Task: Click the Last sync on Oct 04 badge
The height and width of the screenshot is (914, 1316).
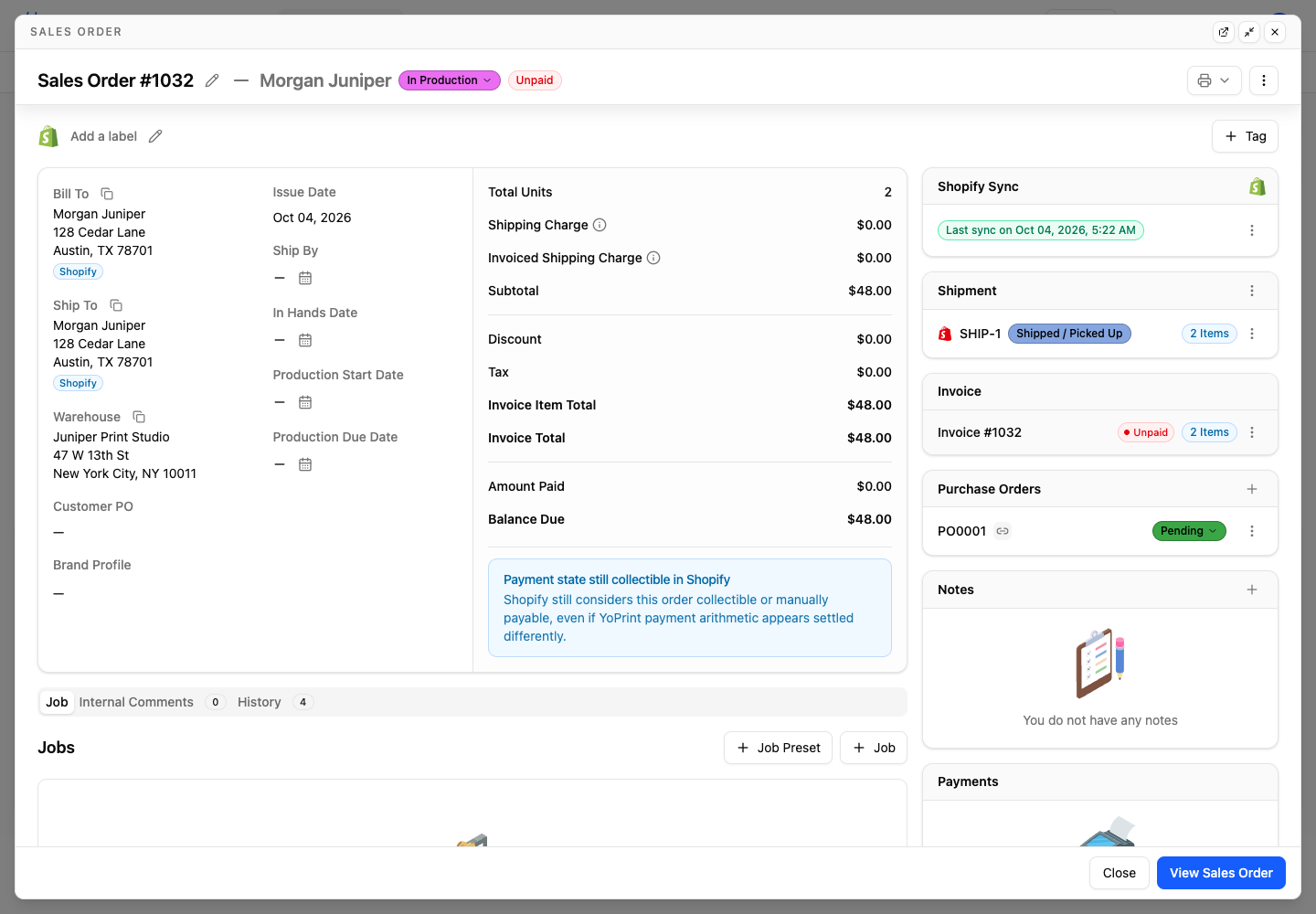Action: 1041,230
